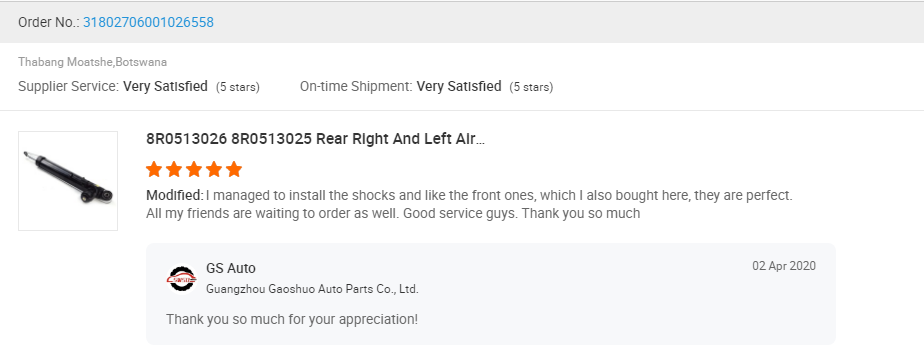
Task: Click the Modified label in the review
Action: tap(175, 195)
